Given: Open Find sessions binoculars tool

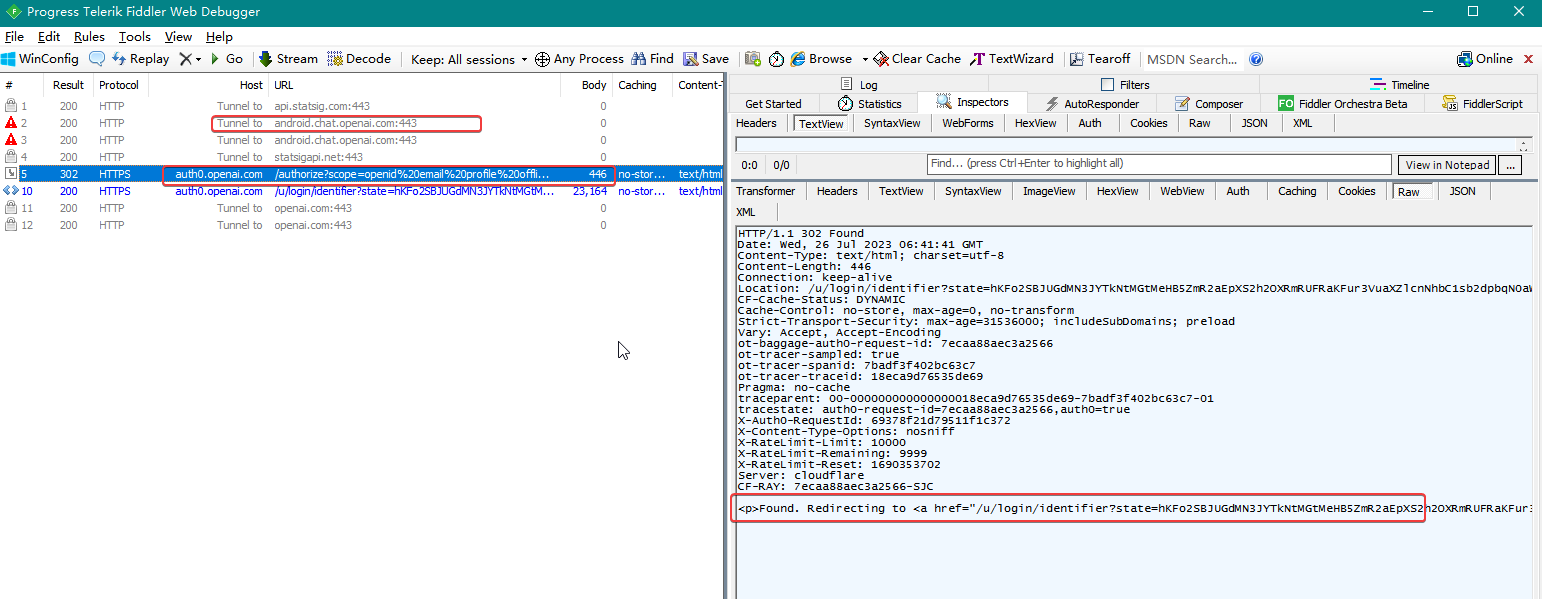Looking at the screenshot, I should tap(652, 59).
